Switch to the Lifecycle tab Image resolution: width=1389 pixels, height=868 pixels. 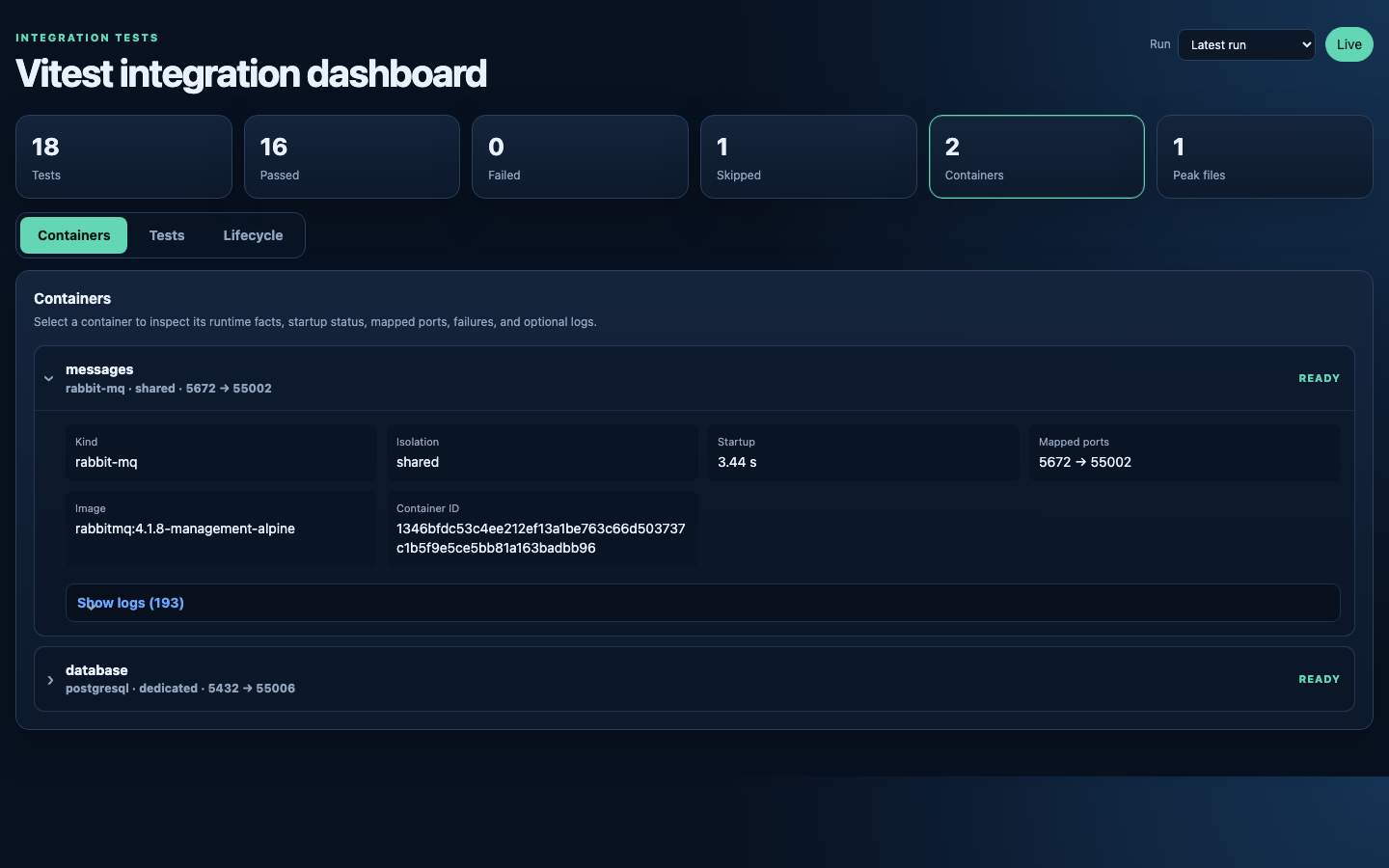pos(253,235)
